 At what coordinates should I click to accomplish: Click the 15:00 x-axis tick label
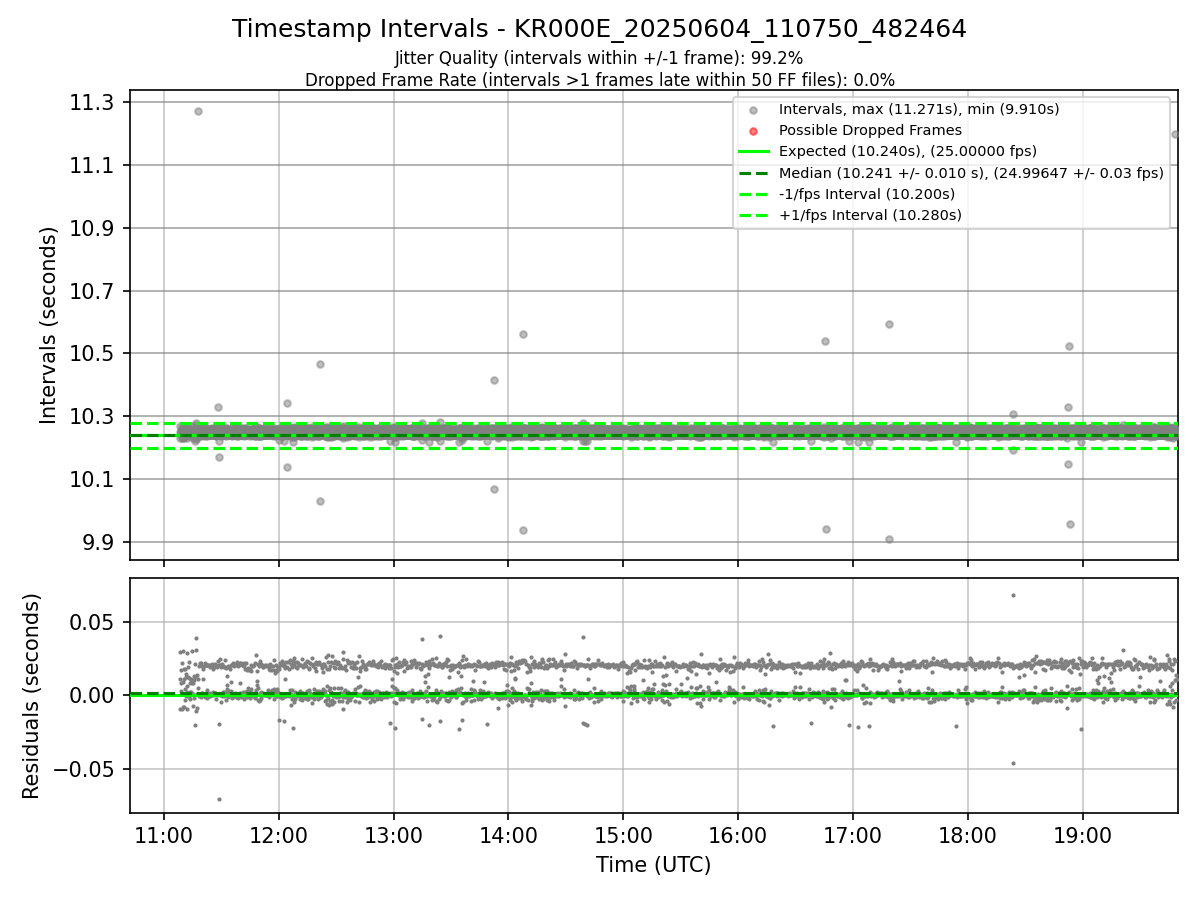(623, 834)
